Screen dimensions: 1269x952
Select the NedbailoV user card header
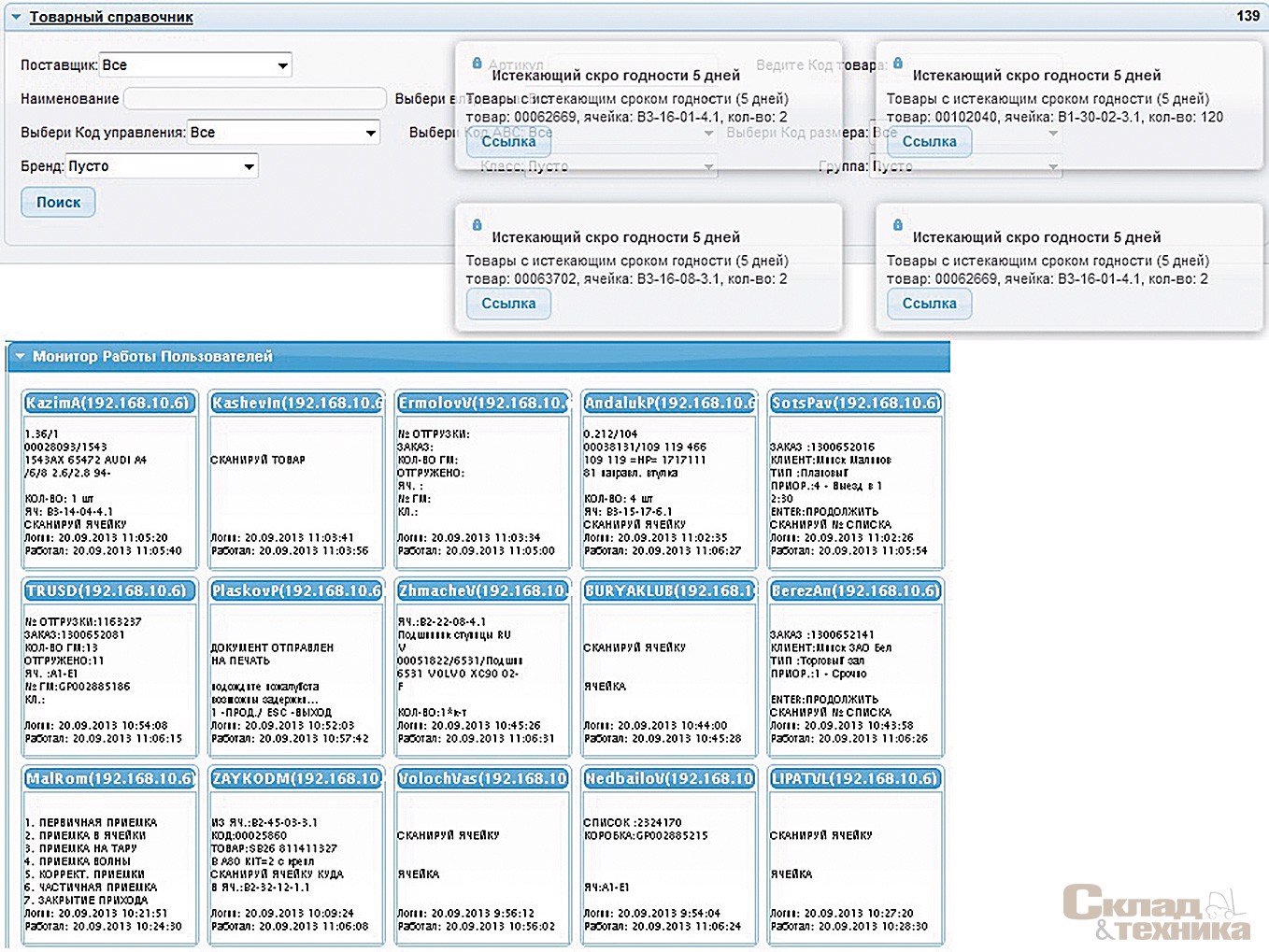tap(669, 779)
